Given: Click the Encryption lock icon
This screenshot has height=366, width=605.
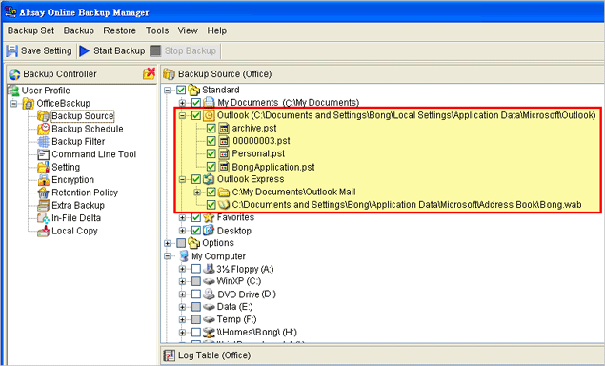Looking at the screenshot, I should point(43,180).
